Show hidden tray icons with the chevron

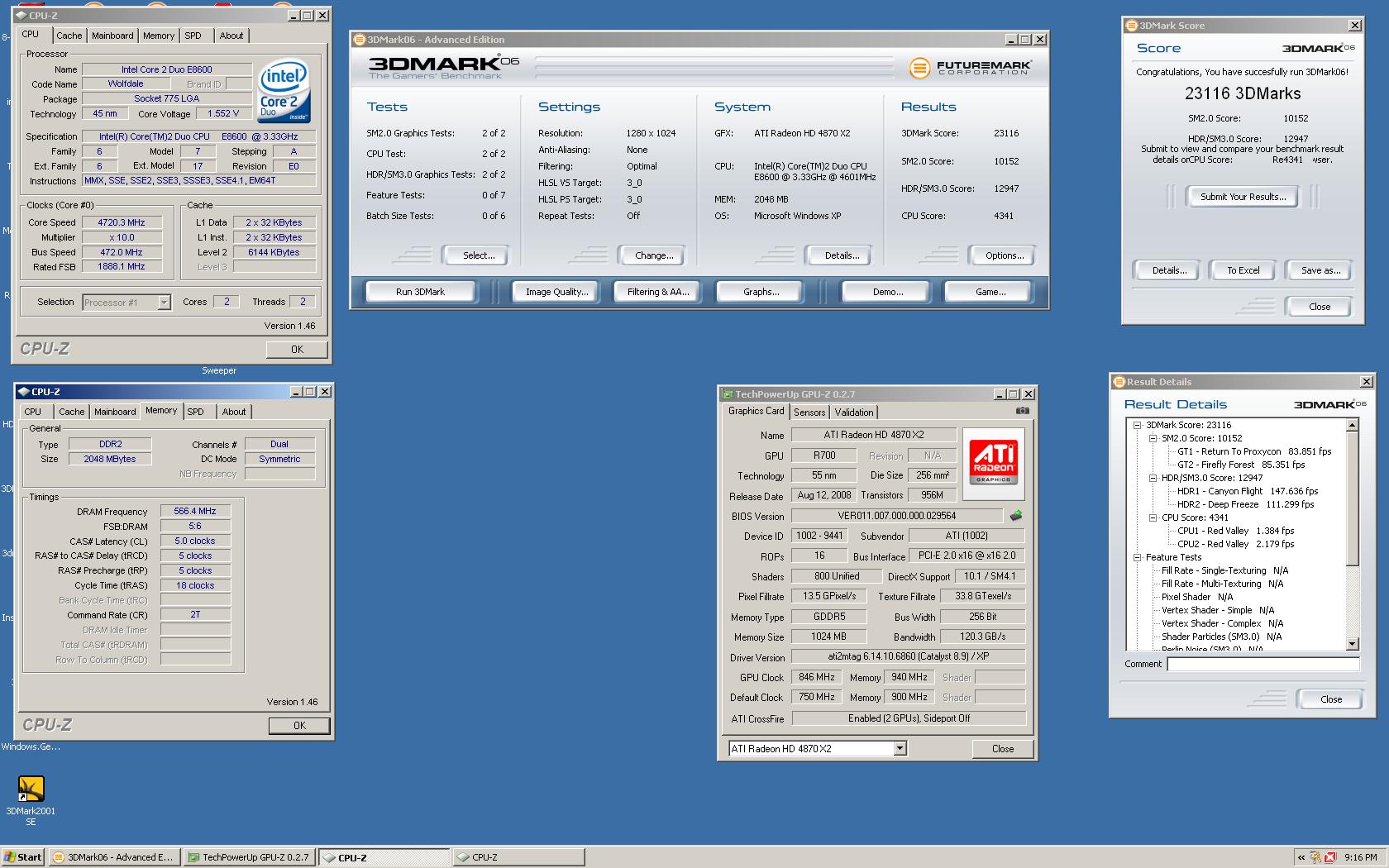click(1301, 857)
